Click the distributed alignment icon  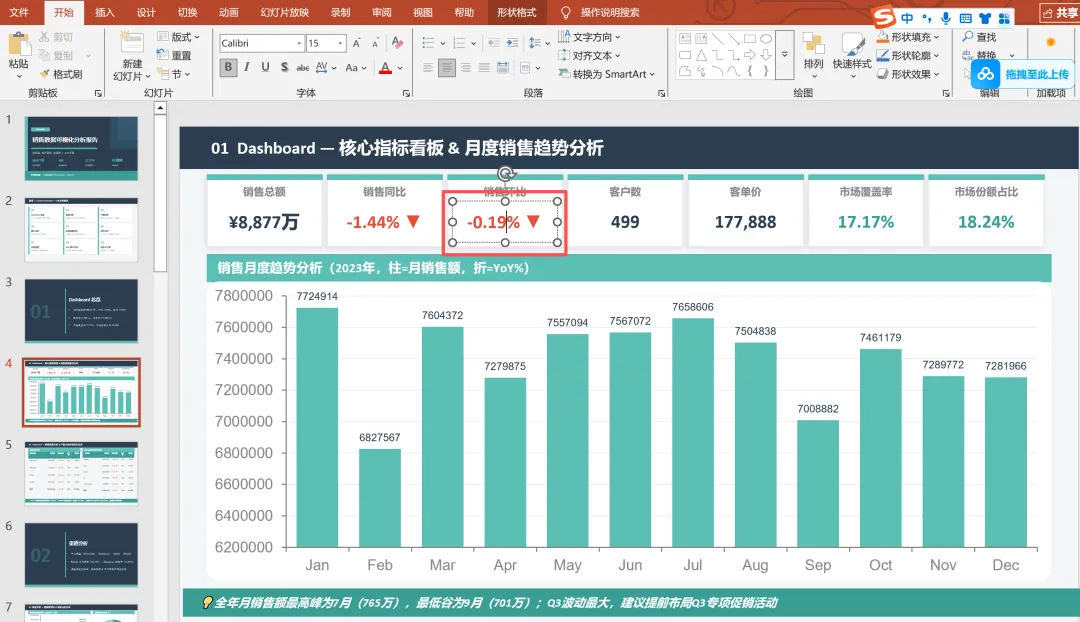[x=503, y=68]
